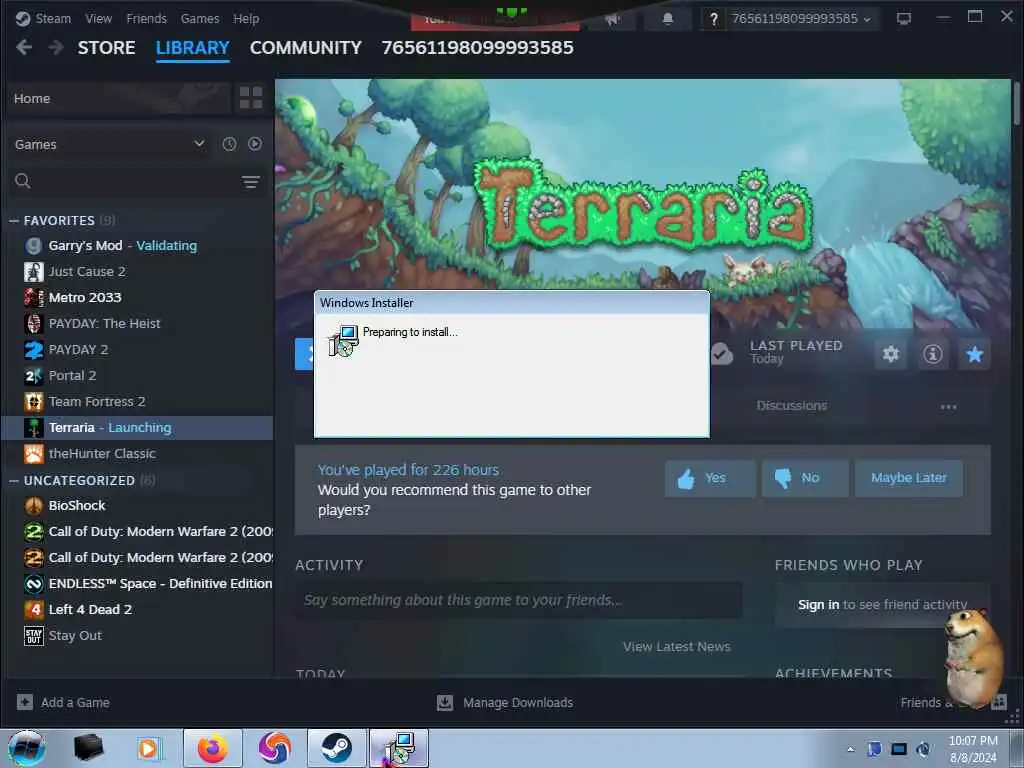The width and height of the screenshot is (1024, 768).
Task: Open the Games menu
Action: click(200, 18)
